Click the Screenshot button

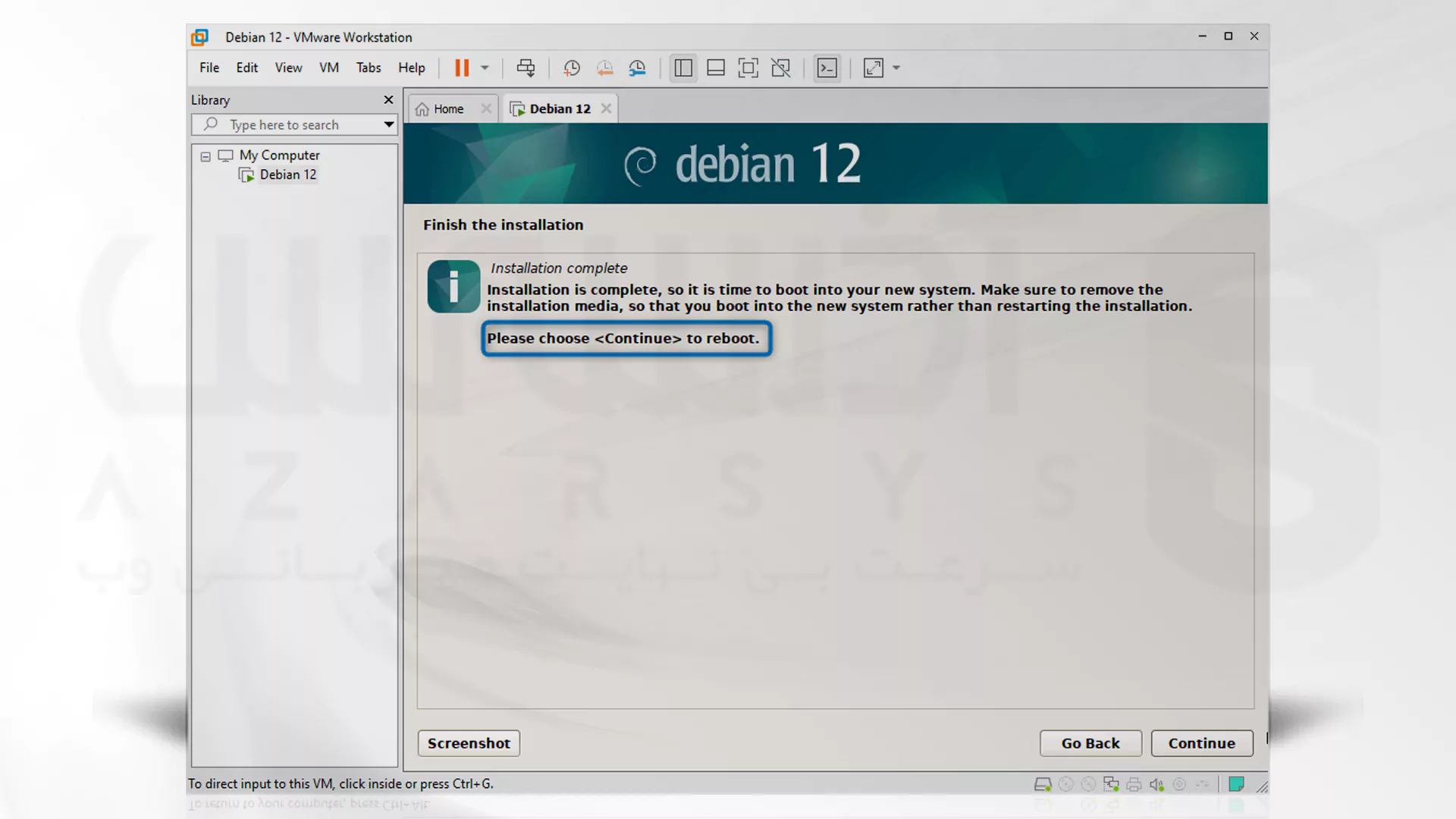[x=469, y=743]
